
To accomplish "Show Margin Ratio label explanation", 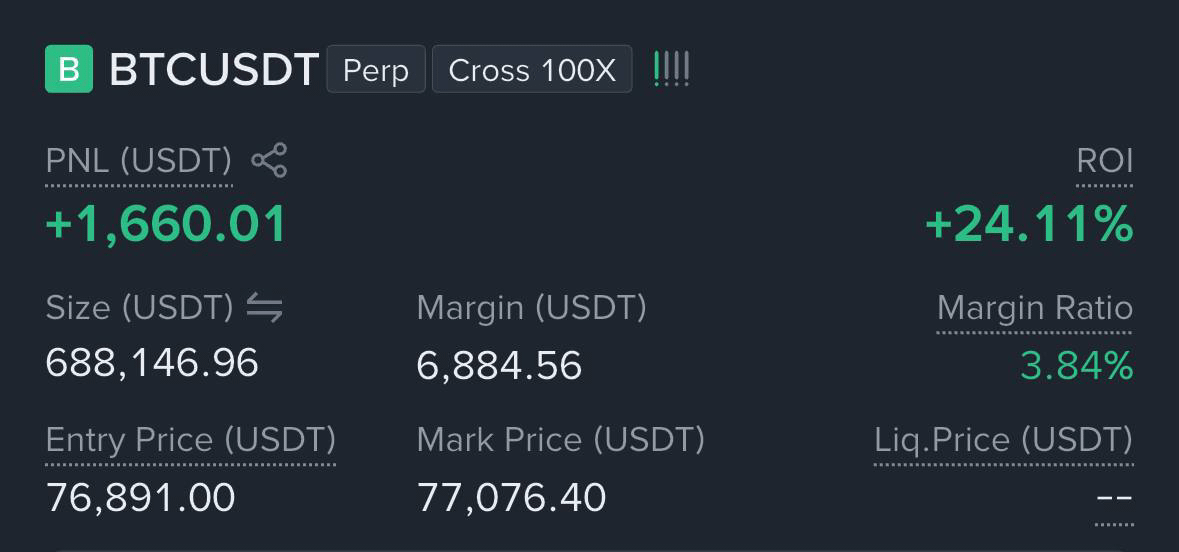I will click(1035, 308).
